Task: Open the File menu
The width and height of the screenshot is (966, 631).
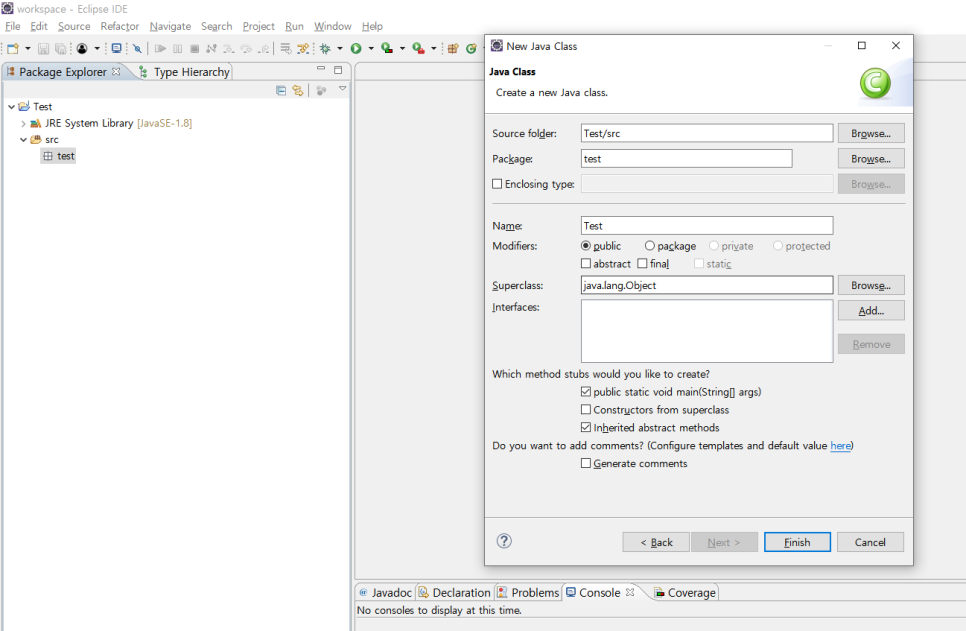Action: [12, 26]
